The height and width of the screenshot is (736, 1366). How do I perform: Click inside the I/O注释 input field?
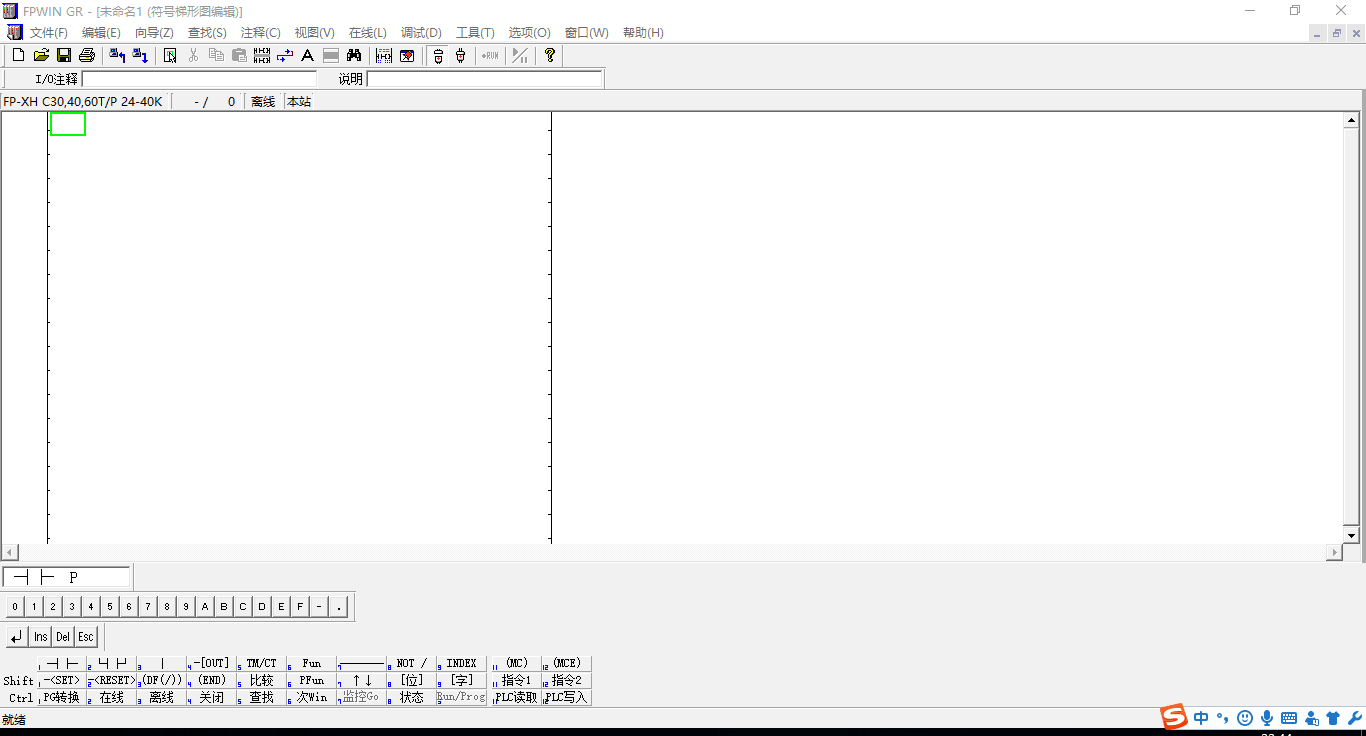coord(199,79)
